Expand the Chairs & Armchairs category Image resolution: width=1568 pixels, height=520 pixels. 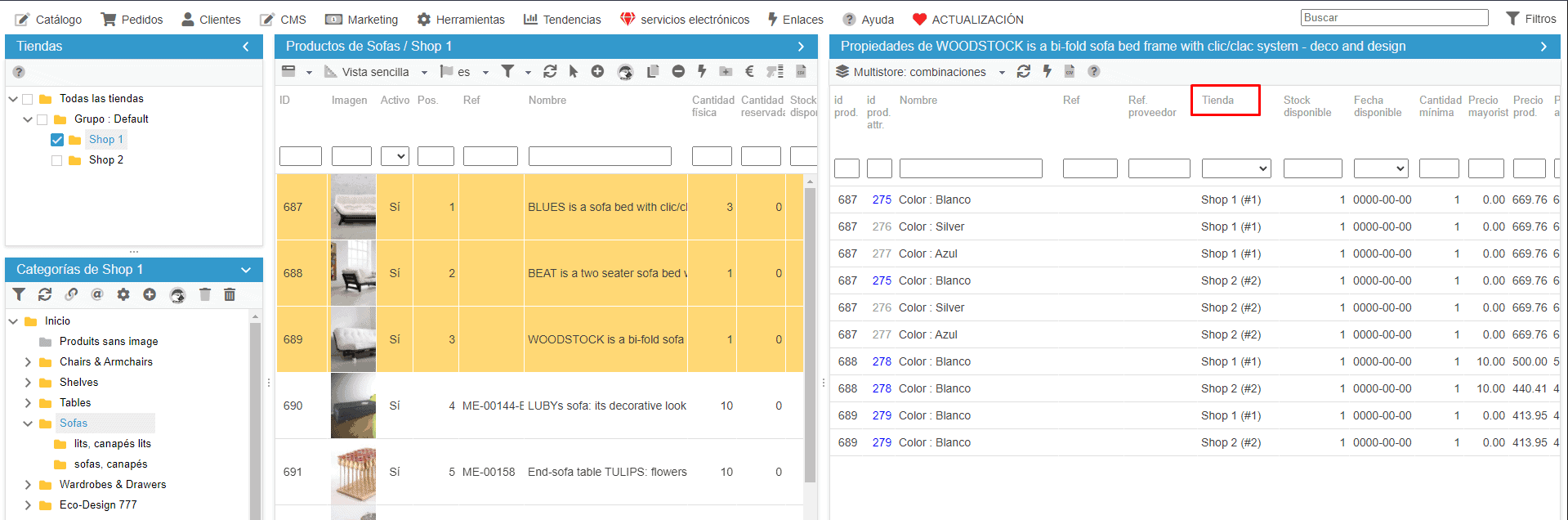tap(28, 362)
